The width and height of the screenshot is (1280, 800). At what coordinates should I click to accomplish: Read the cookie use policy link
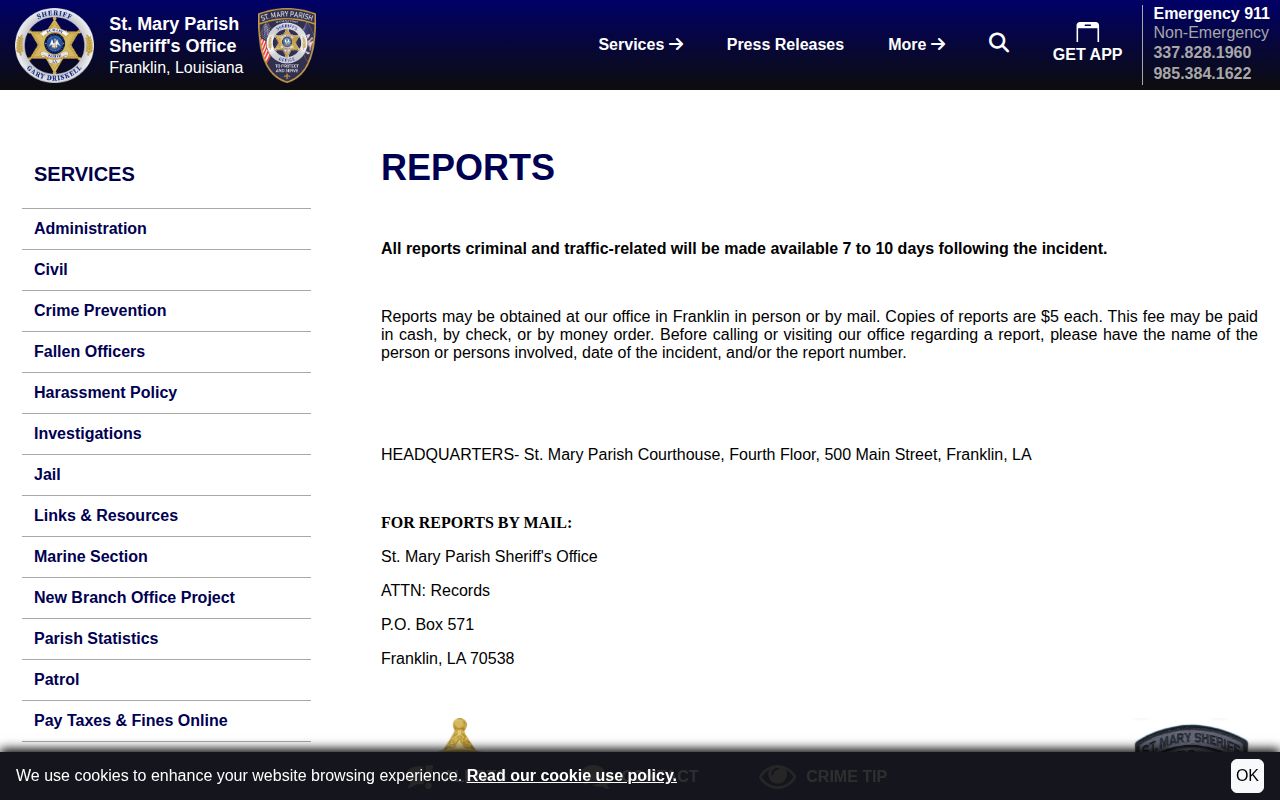point(571,775)
